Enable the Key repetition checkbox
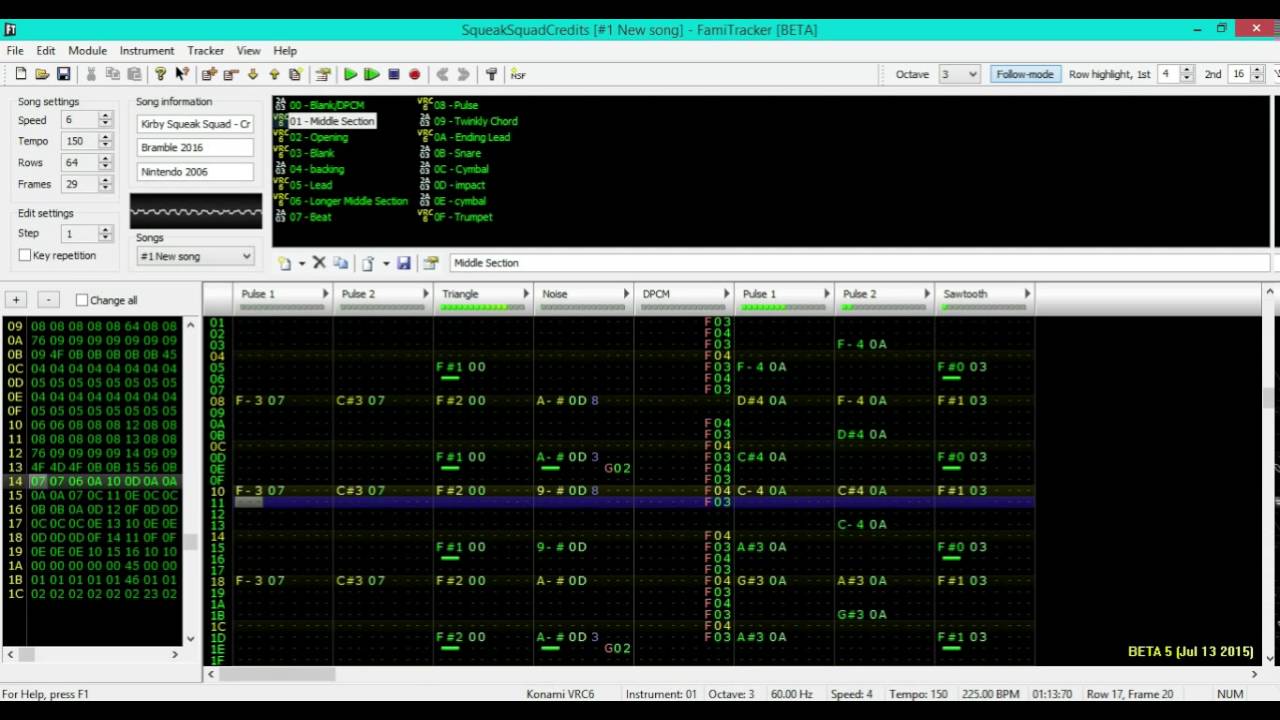The height and width of the screenshot is (720, 1280). (25, 256)
